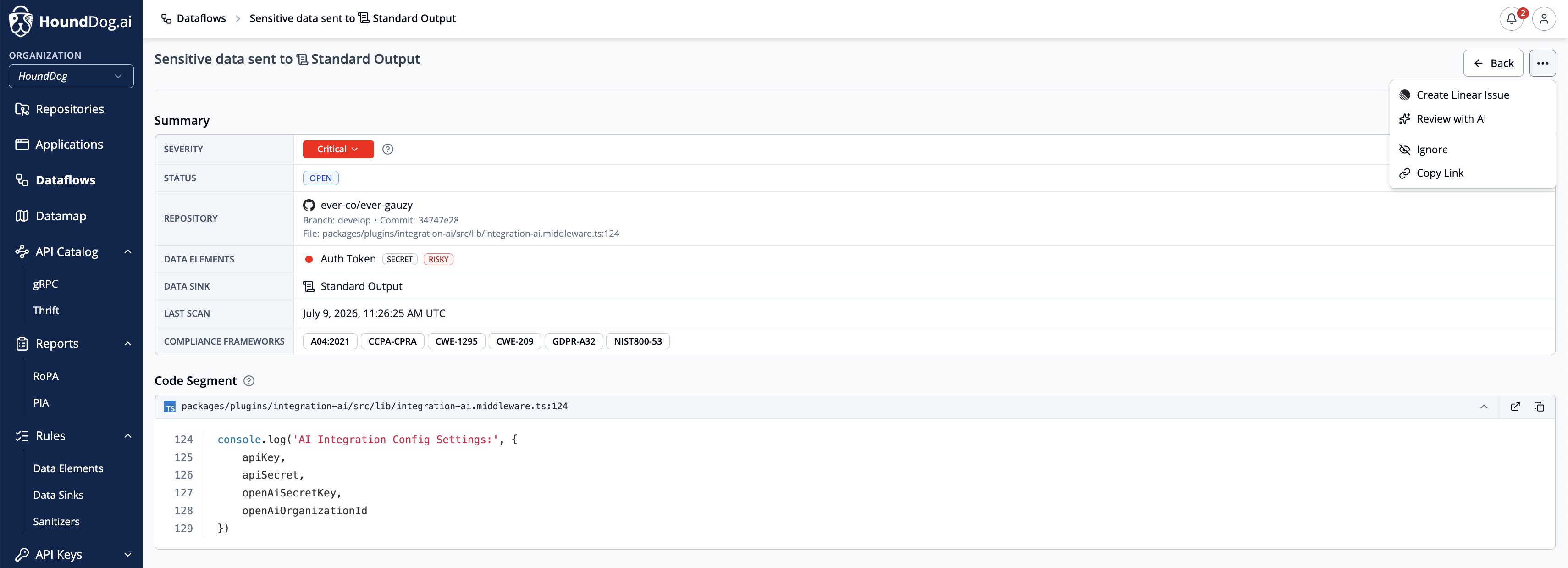Click code line 127 openAiSecretKey

292,493
